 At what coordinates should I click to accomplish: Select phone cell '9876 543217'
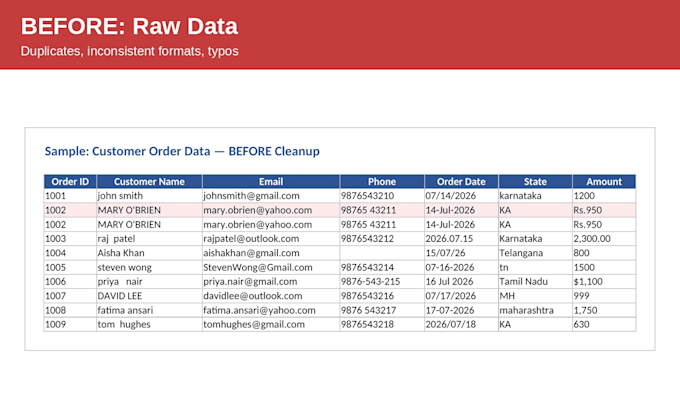click(382, 310)
